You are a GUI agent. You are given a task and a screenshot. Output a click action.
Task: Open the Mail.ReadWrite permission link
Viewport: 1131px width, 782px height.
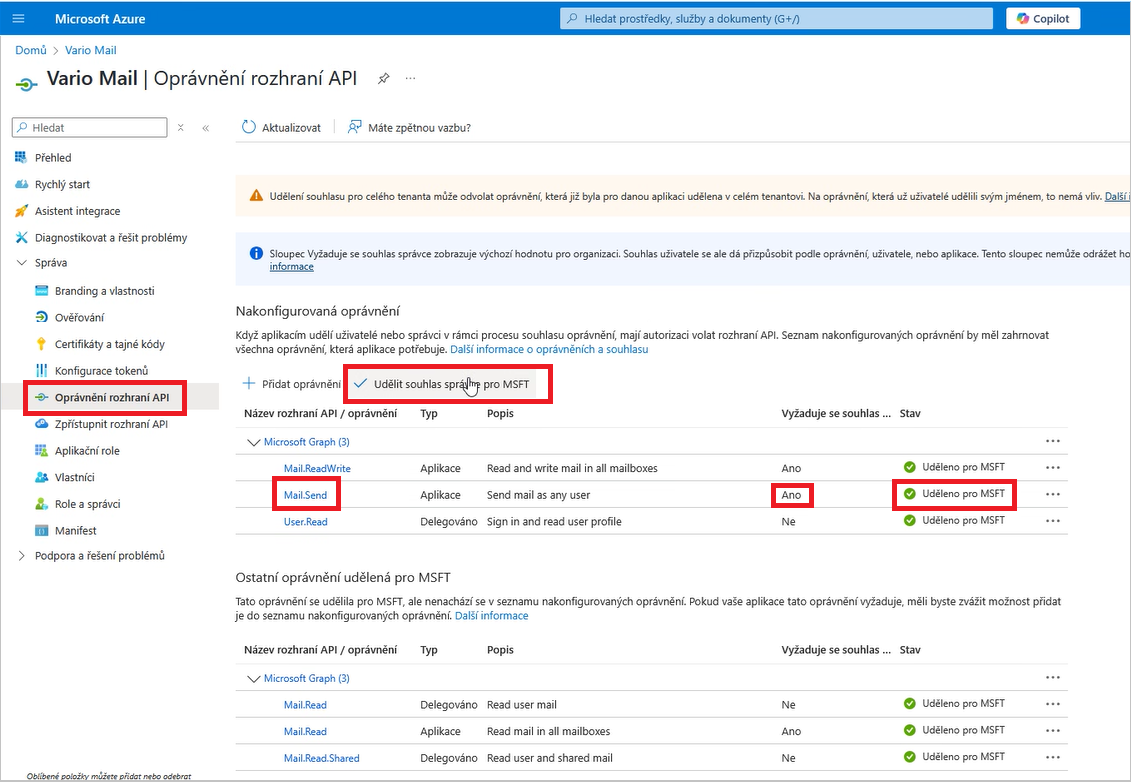pos(317,468)
